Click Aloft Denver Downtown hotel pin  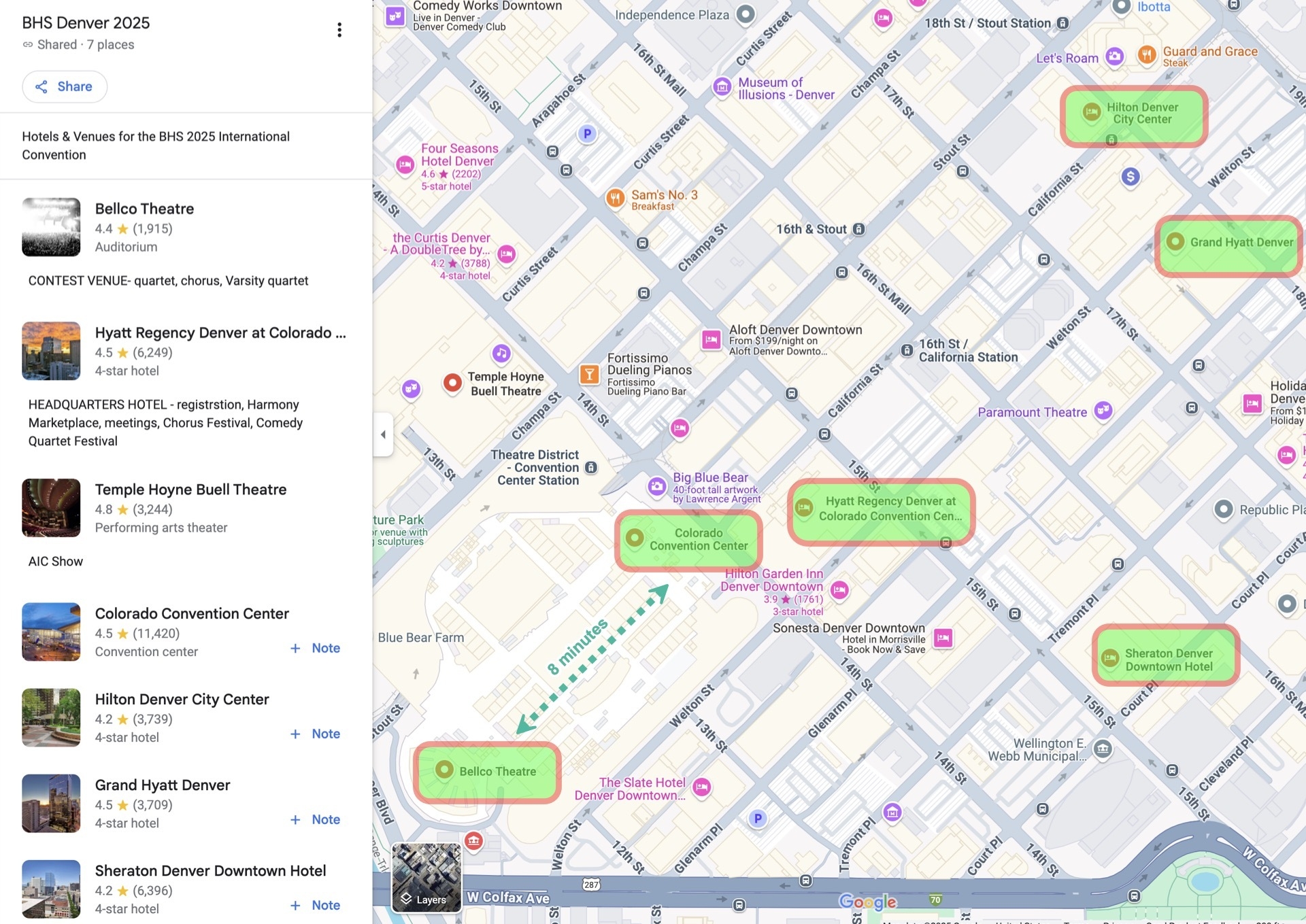(711, 339)
